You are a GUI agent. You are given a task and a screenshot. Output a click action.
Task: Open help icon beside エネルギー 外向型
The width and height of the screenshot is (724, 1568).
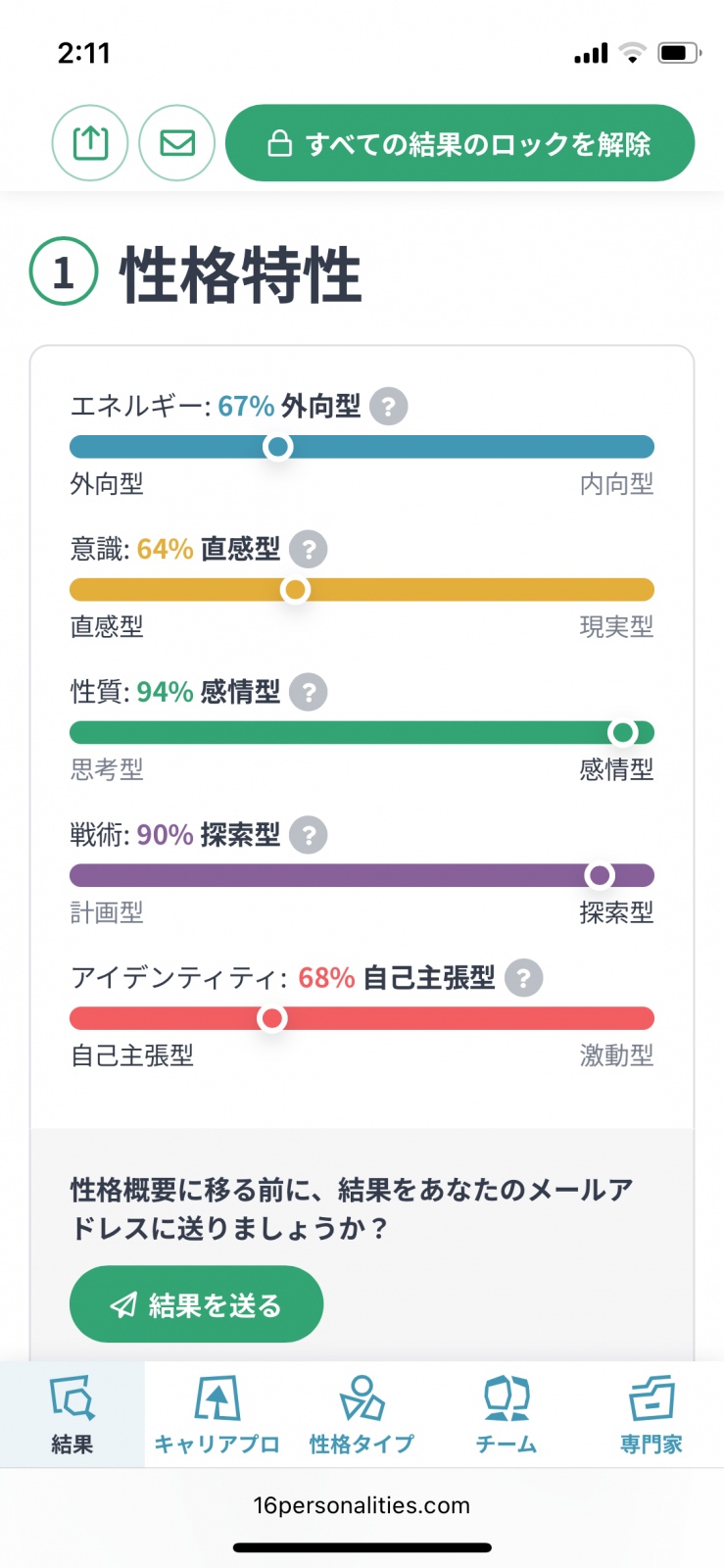click(x=389, y=406)
